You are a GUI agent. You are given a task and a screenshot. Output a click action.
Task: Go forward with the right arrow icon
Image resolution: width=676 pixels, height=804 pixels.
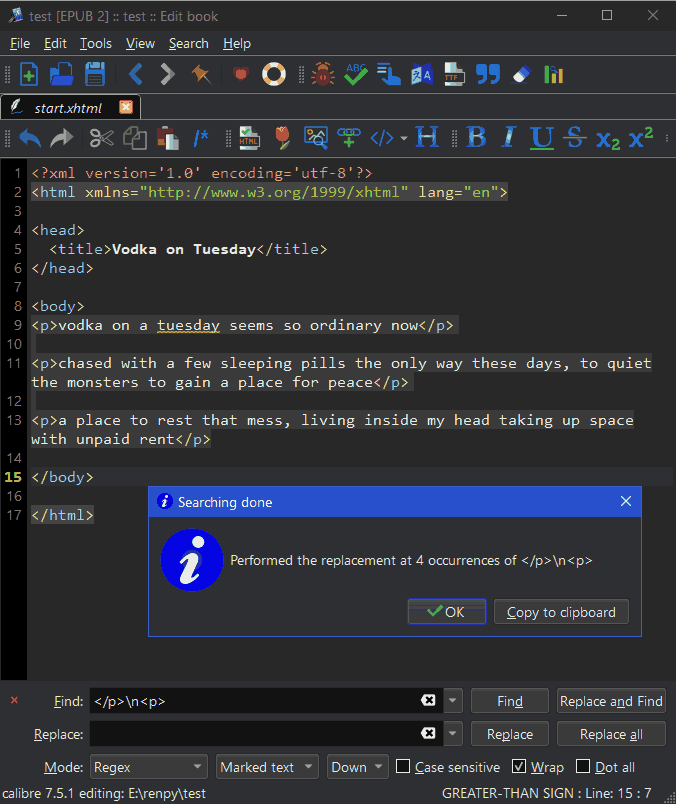point(167,74)
